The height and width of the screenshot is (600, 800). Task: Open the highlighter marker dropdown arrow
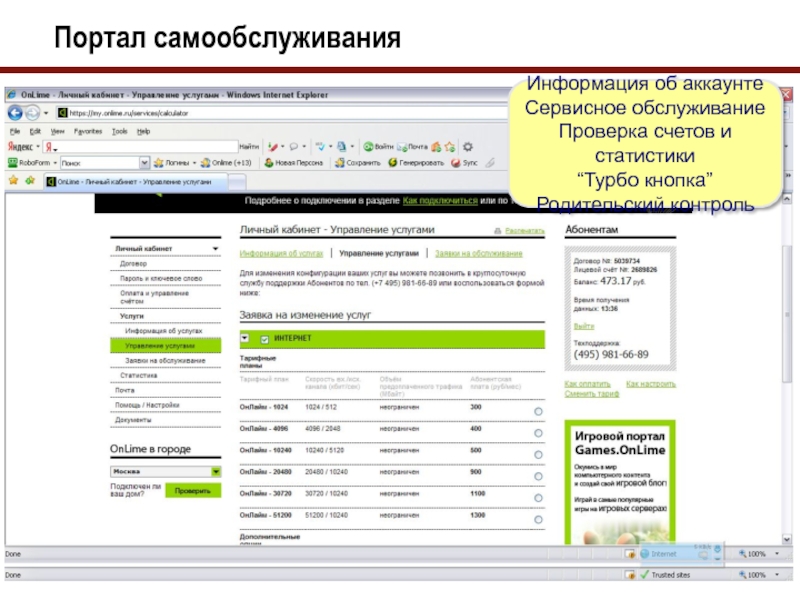[x=282, y=147]
